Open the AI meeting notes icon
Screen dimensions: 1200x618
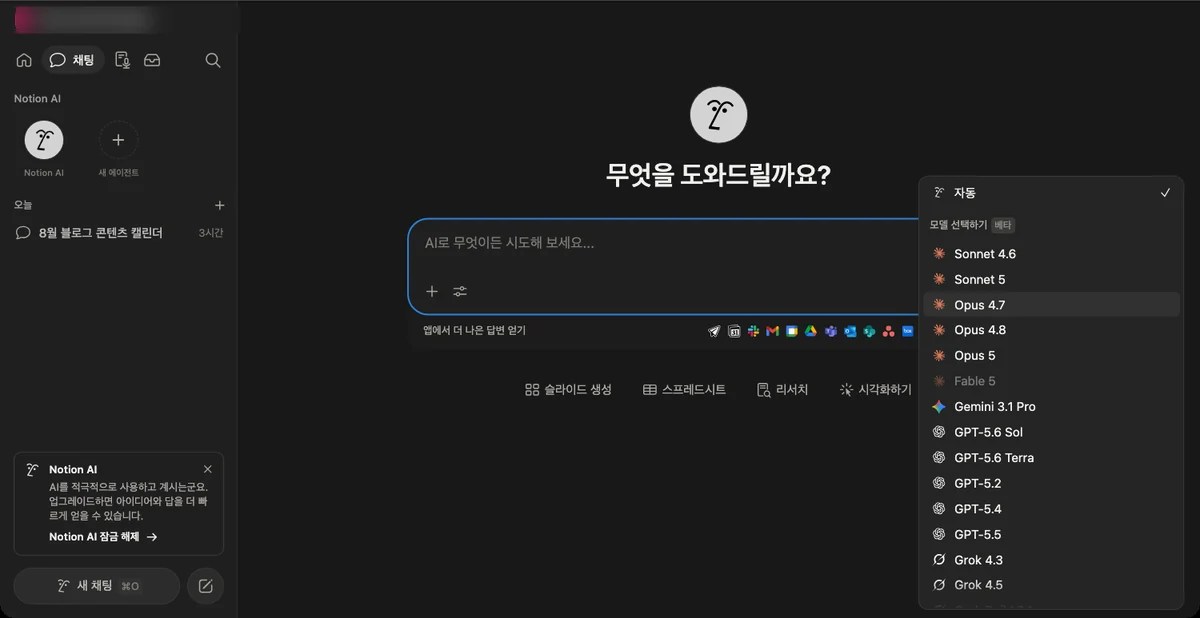click(x=122, y=60)
